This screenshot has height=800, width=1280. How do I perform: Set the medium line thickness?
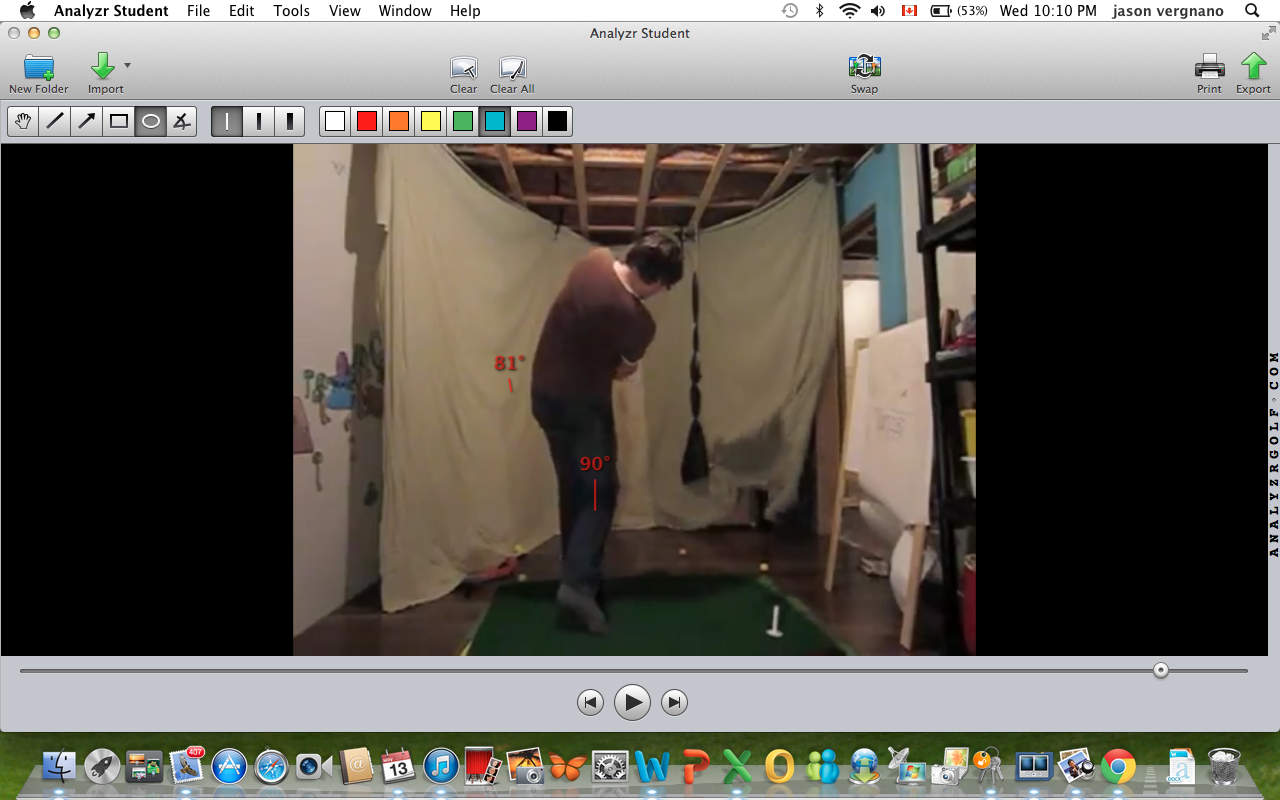coord(259,121)
